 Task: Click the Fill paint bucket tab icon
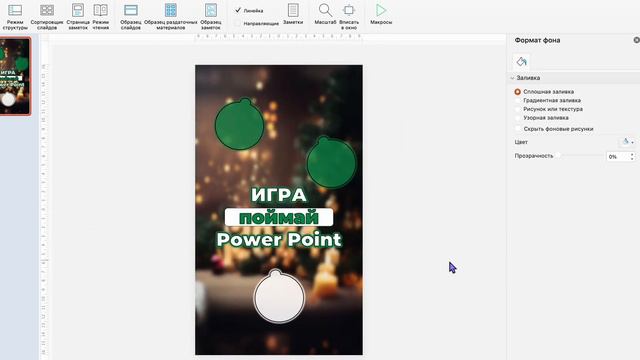click(521, 62)
